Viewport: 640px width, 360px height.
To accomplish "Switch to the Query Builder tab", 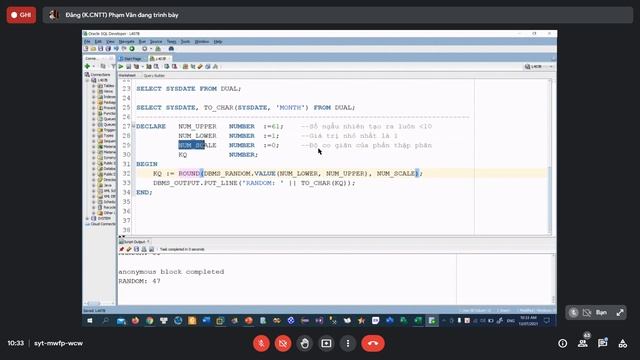I will [x=154, y=76].
